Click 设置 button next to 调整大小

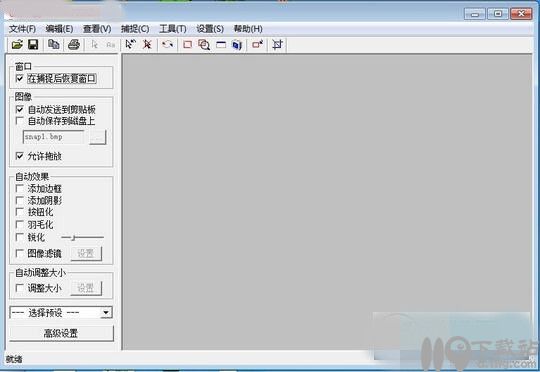tap(86, 288)
